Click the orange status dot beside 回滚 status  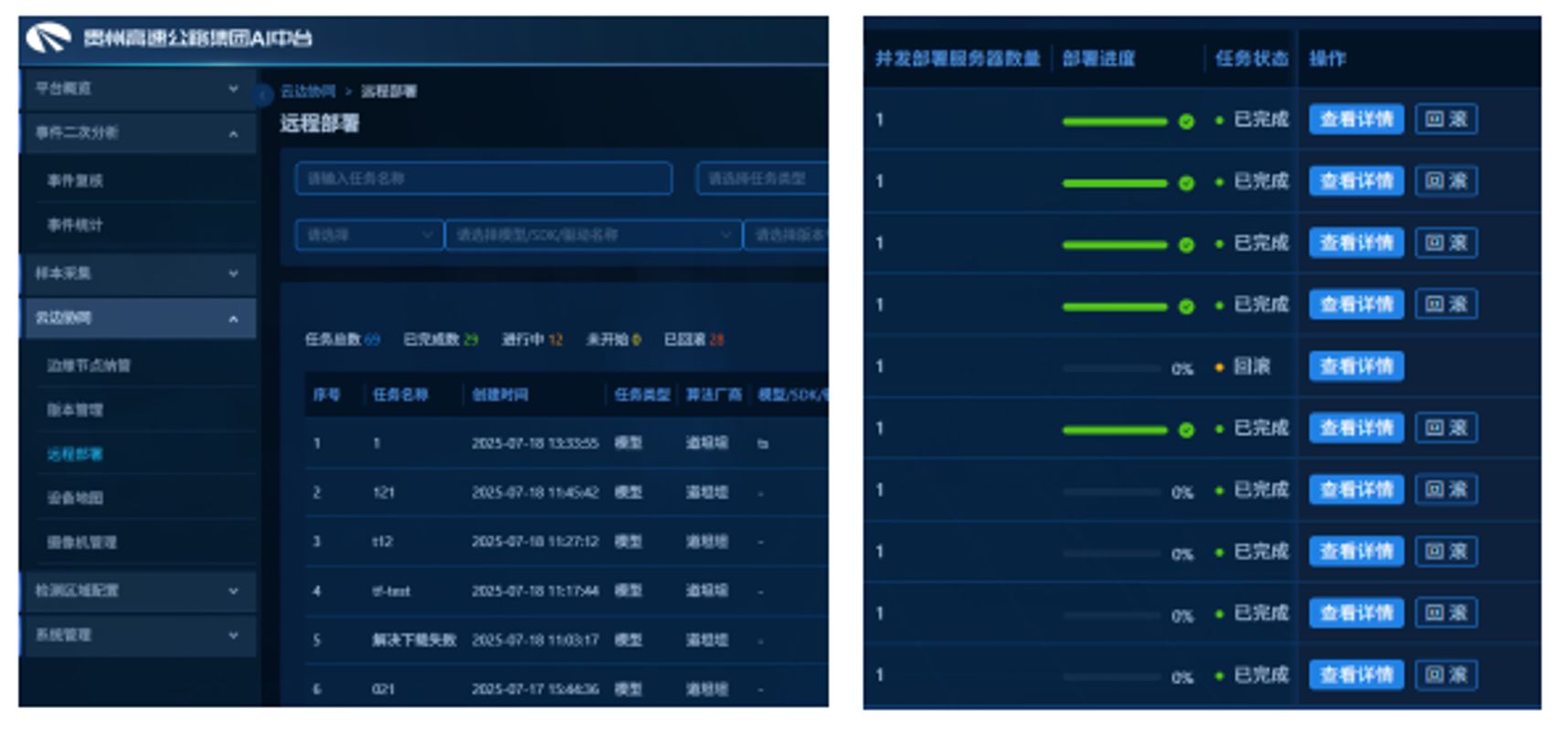pos(1219,367)
